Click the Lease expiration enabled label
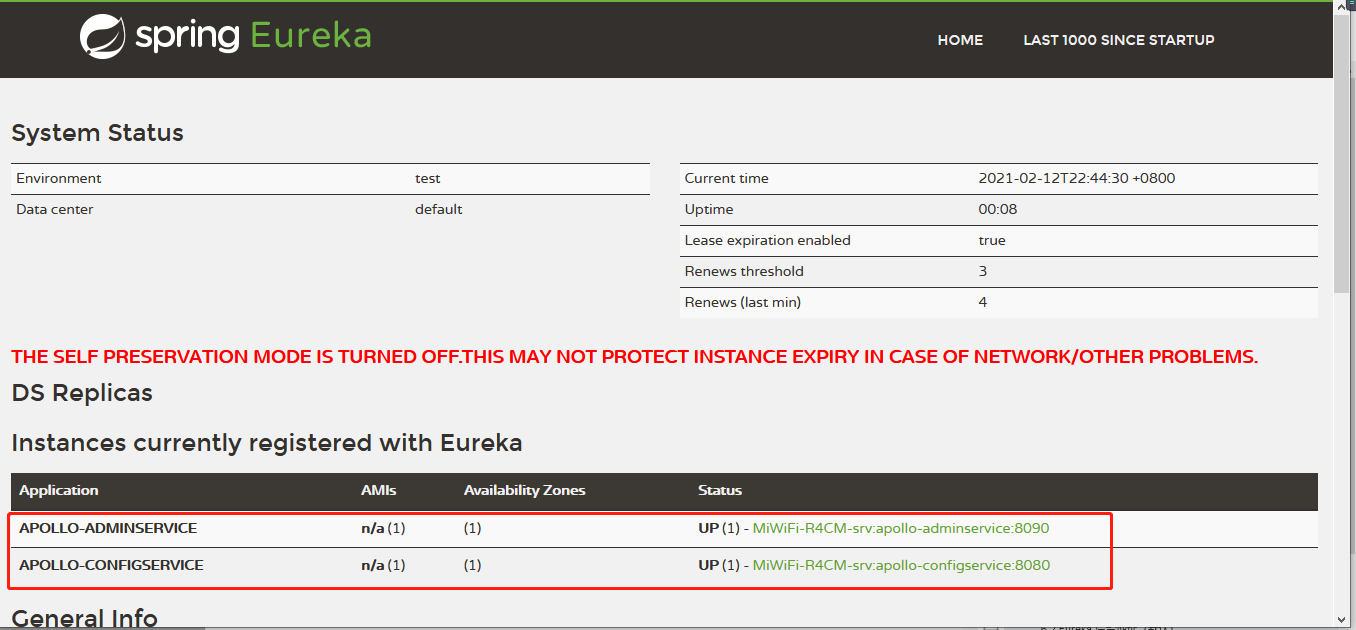 point(768,240)
